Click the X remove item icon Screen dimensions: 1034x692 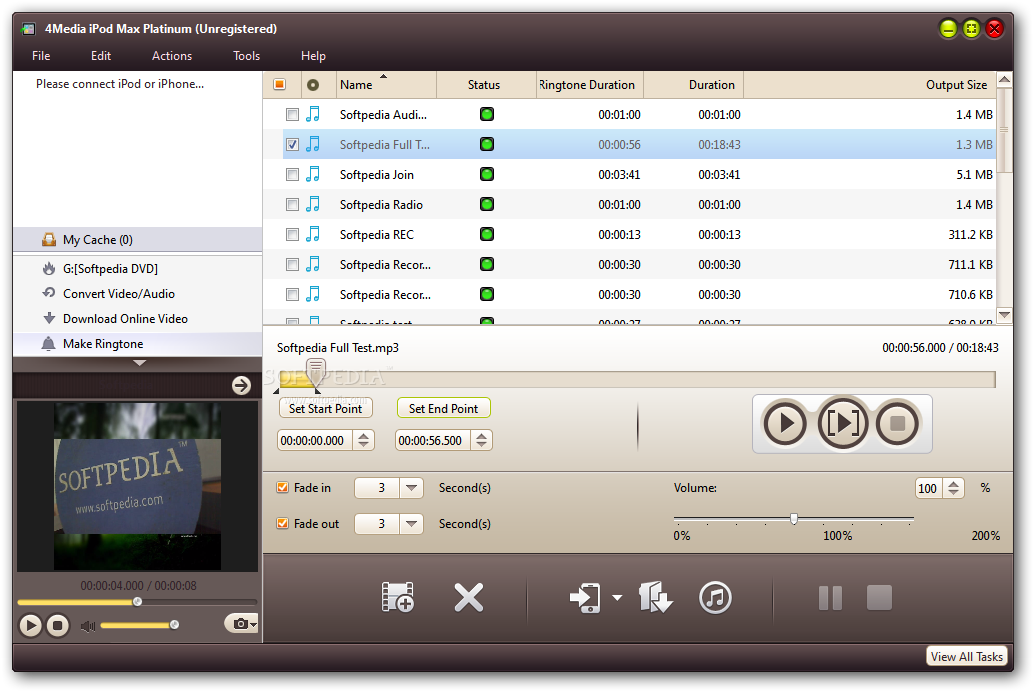point(468,598)
